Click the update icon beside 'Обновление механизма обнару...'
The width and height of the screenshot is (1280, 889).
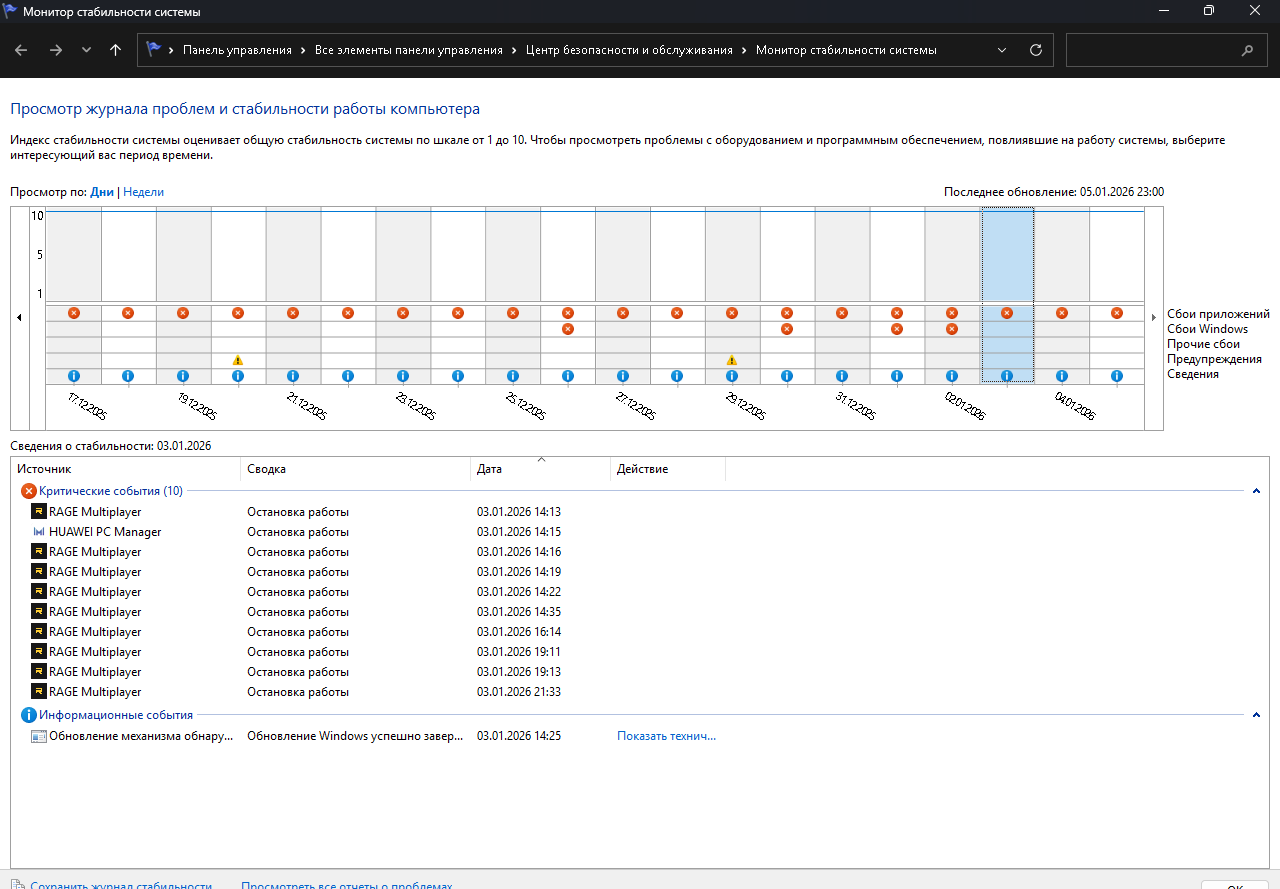pos(39,736)
